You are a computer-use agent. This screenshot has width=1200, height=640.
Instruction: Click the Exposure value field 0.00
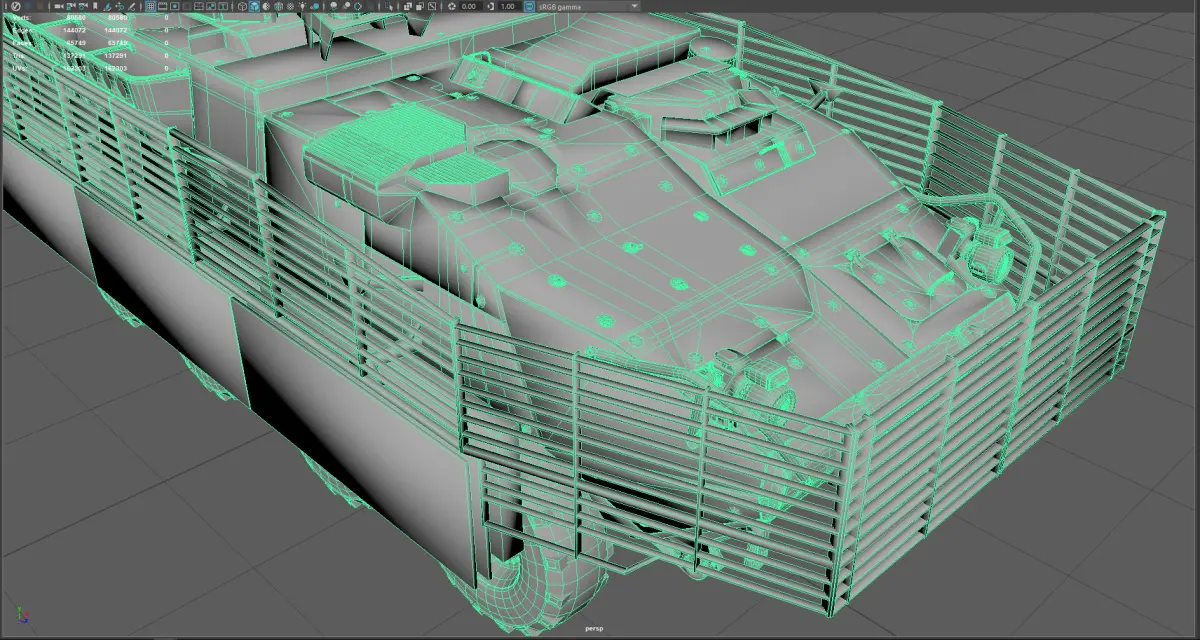click(470, 6)
